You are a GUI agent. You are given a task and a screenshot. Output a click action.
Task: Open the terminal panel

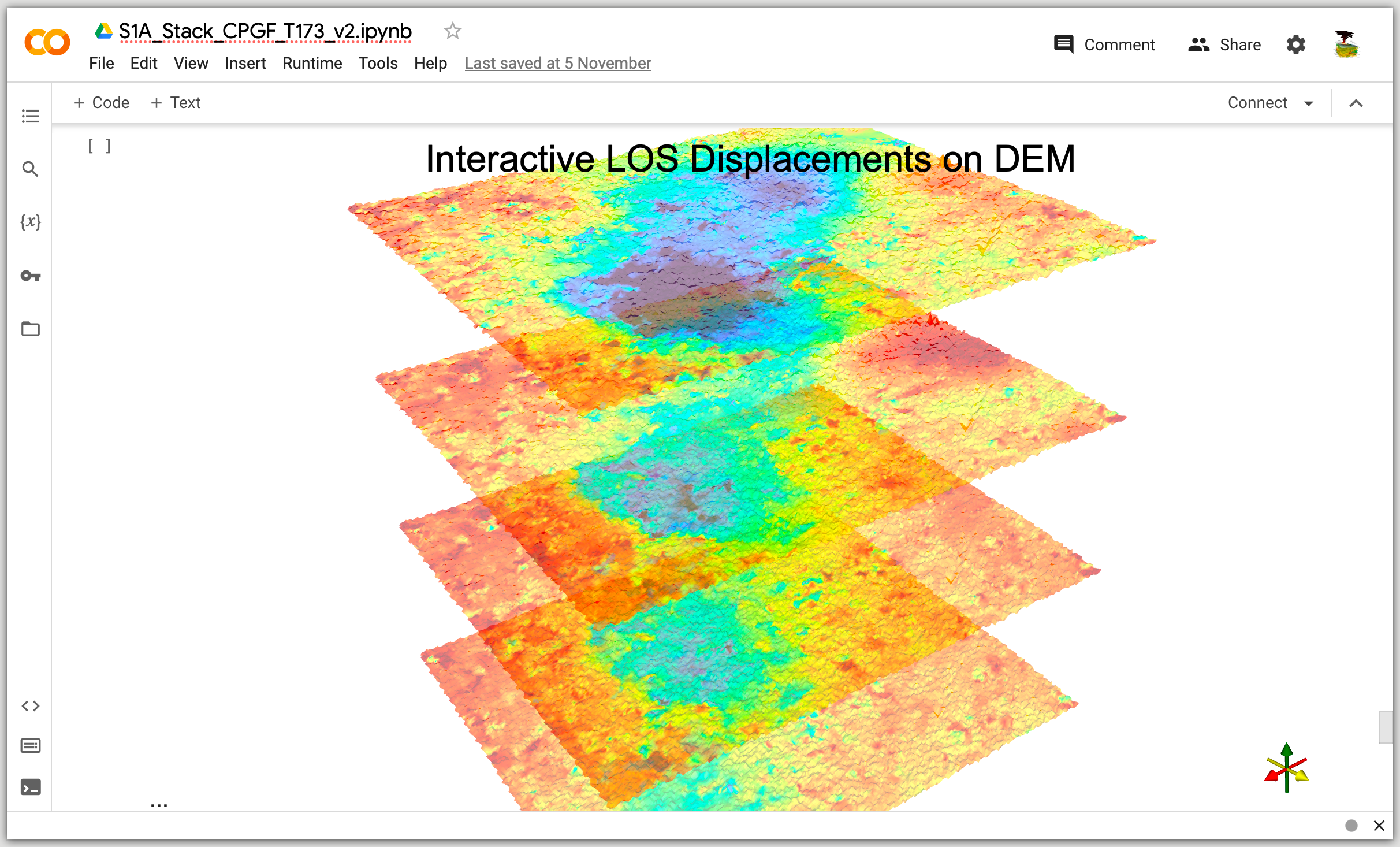pyautogui.click(x=30, y=787)
